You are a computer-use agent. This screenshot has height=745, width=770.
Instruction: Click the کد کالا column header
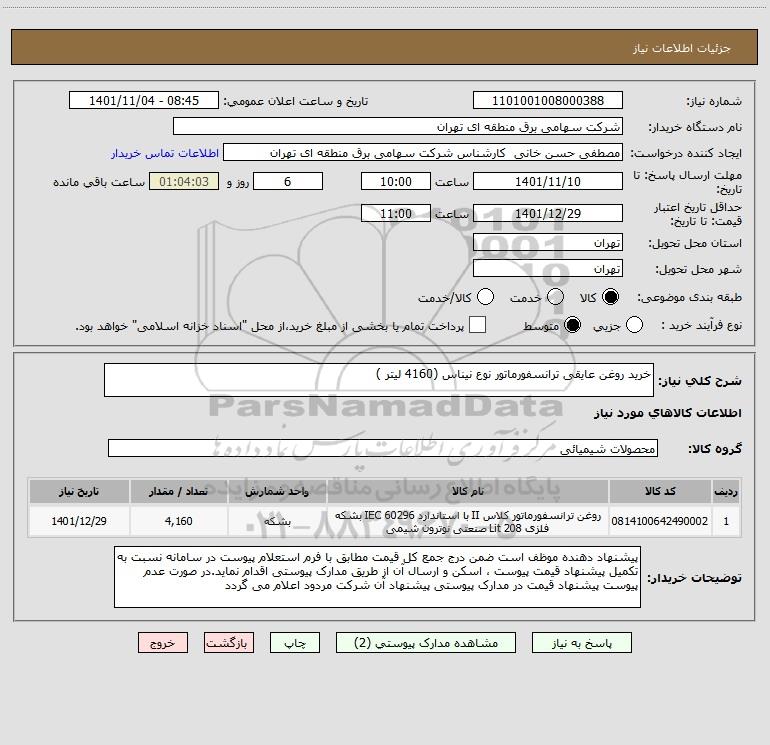click(x=660, y=492)
